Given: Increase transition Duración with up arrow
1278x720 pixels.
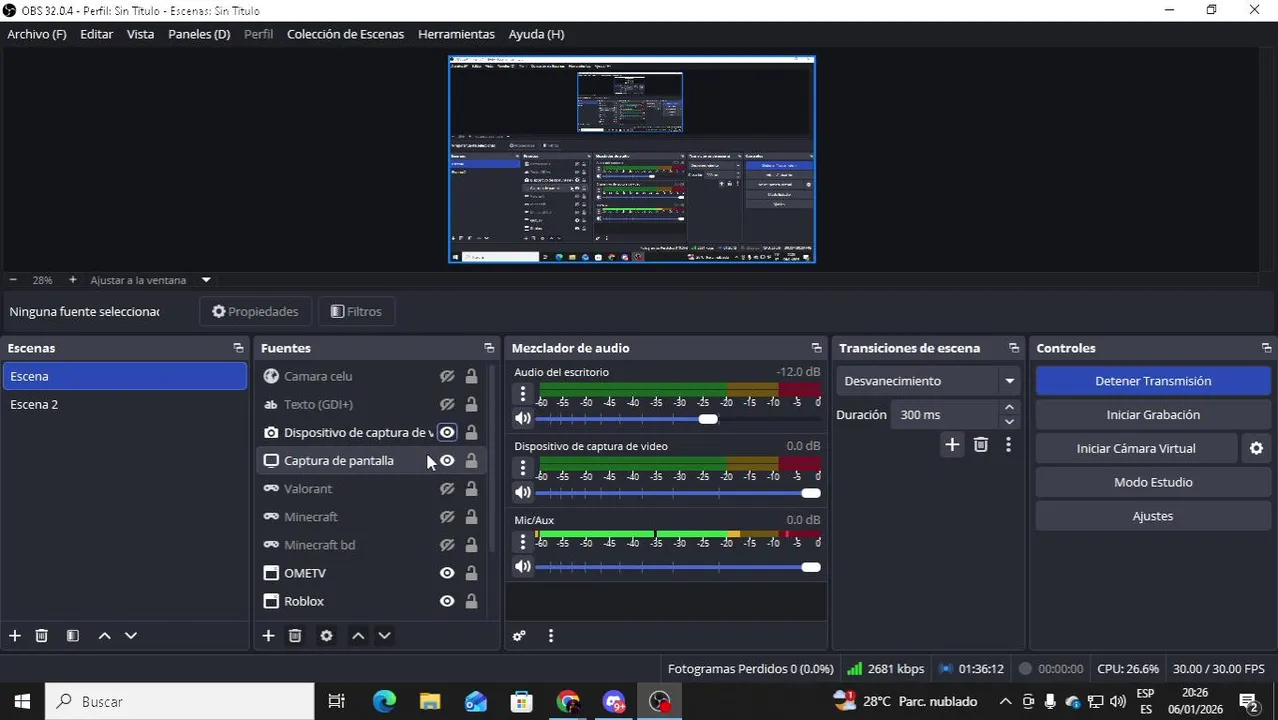Looking at the screenshot, I should click(1009, 408).
